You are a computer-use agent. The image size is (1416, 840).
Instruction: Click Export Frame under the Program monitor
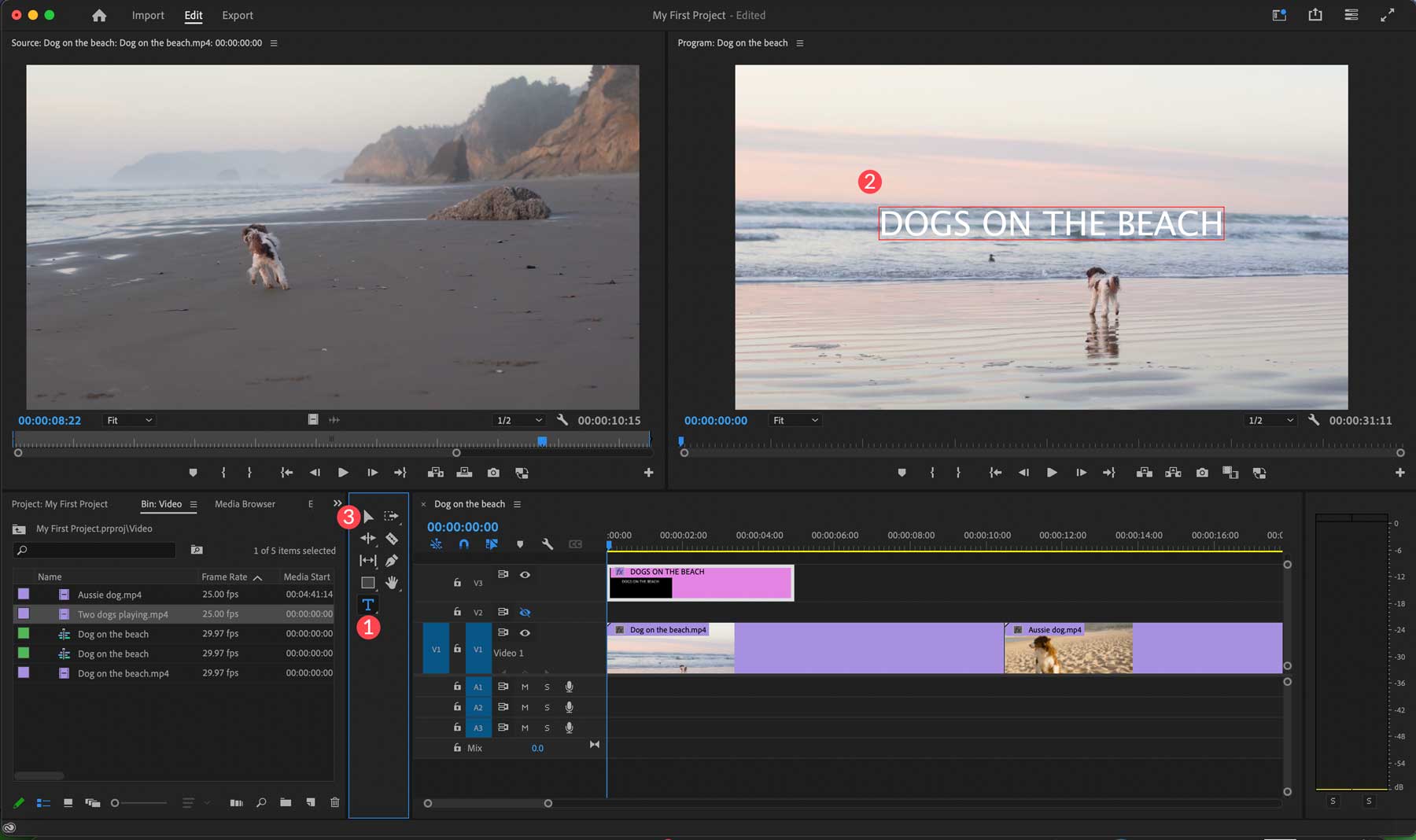pyautogui.click(x=1202, y=472)
